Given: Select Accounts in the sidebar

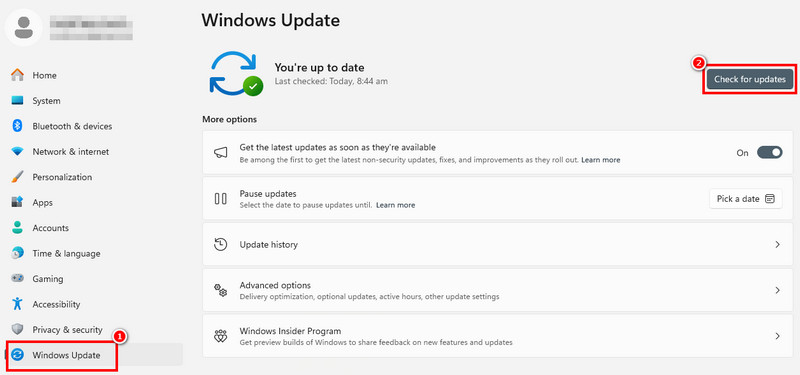Looking at the screenshot, I should click(51, 228).
